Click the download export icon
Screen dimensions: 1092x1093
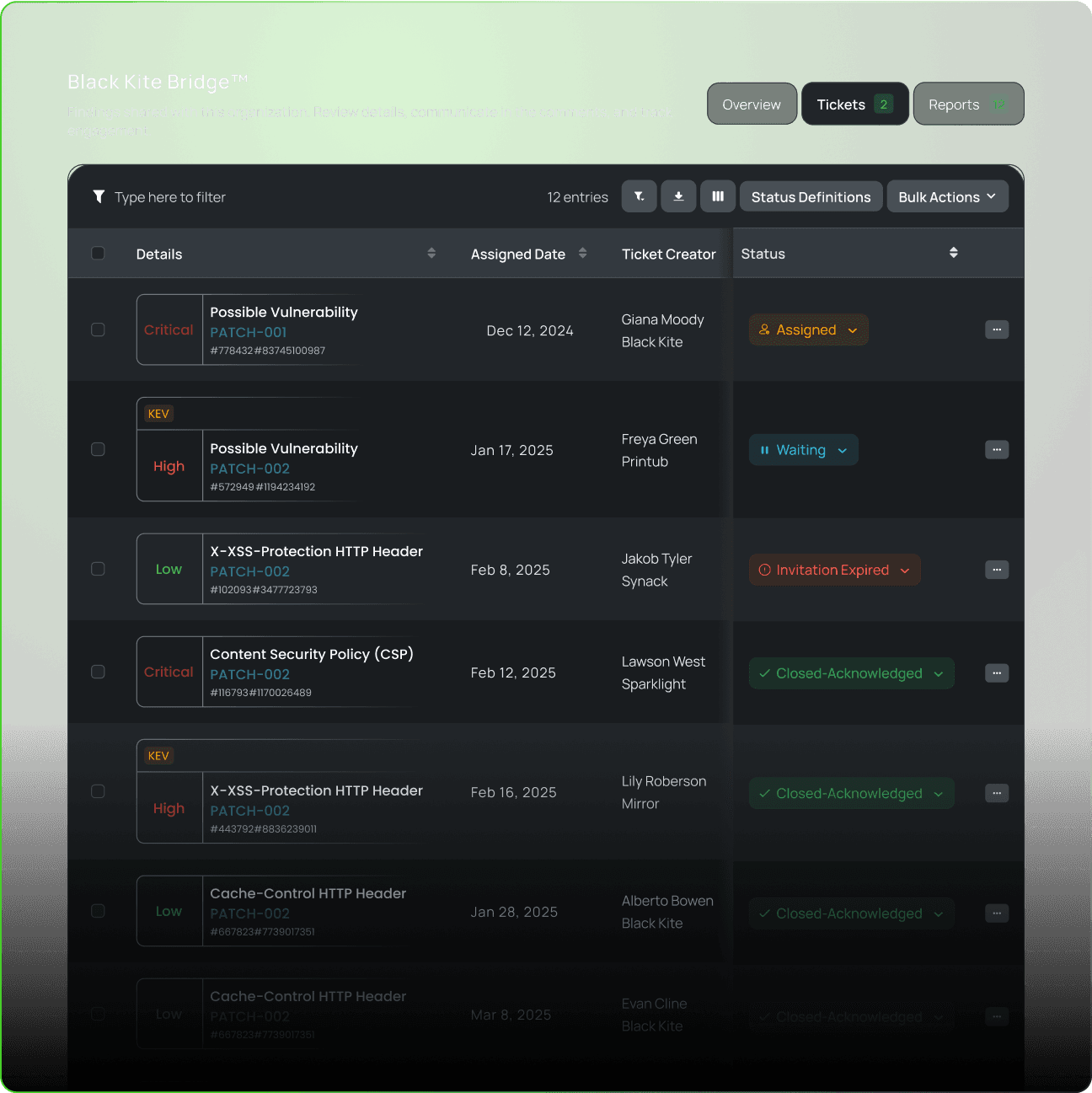(x=678, y=196)
